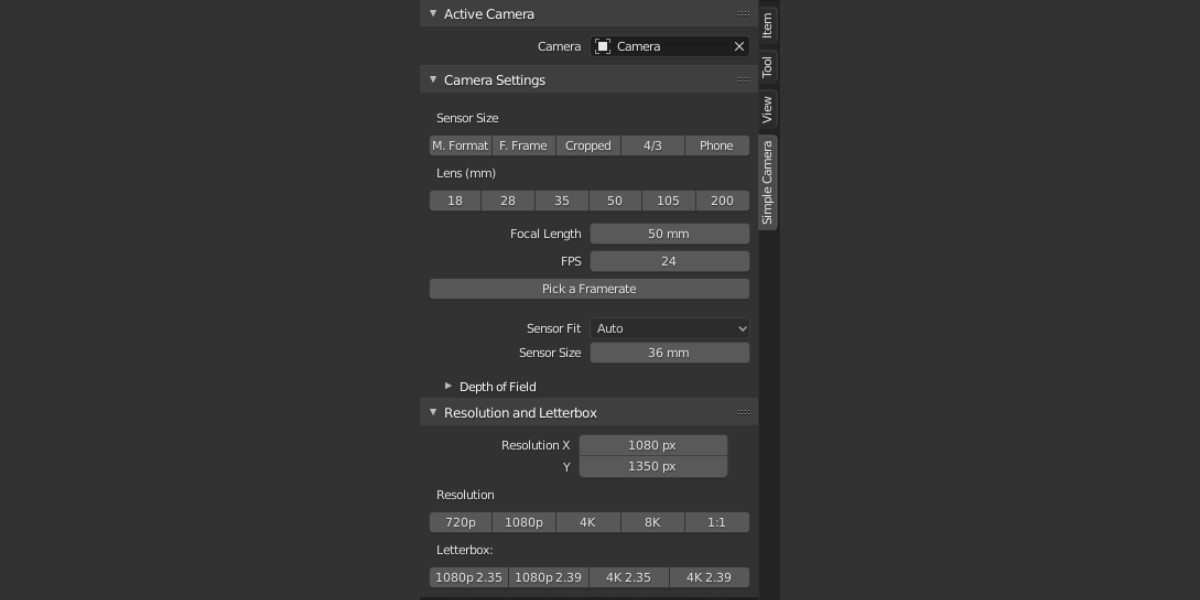Click the Active Camera panel drag handle dots

pos(744,13)
